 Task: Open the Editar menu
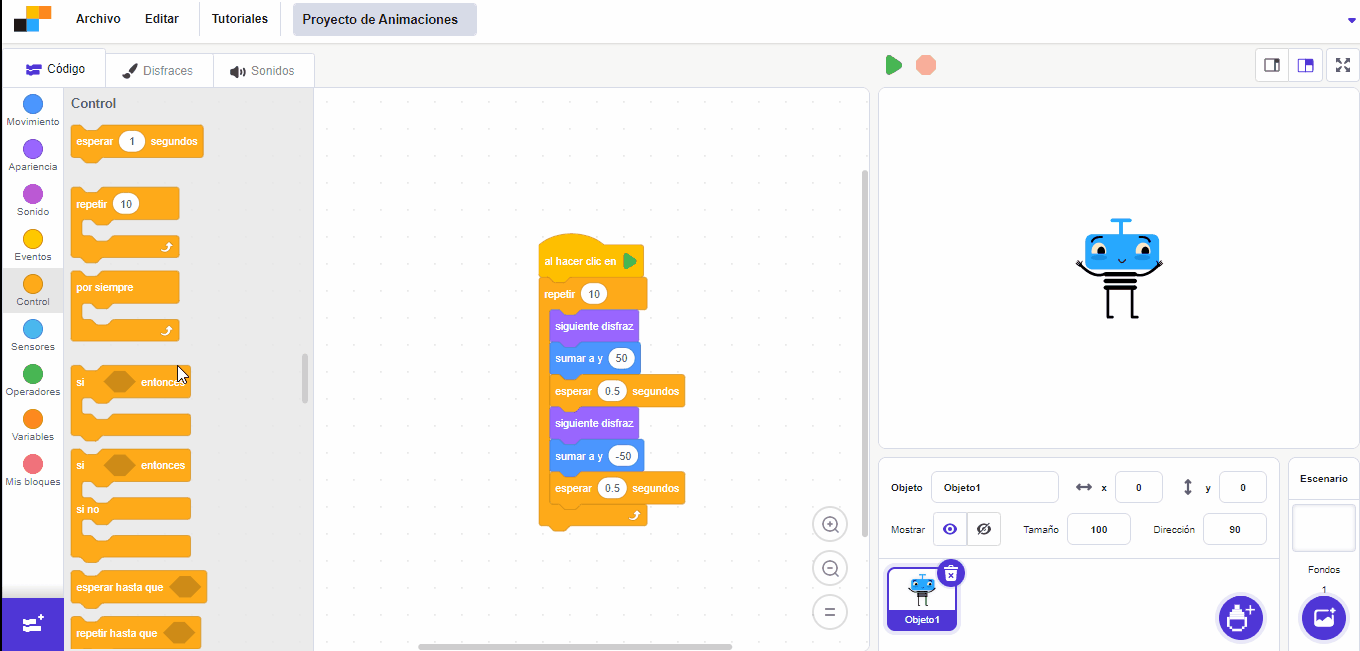pos(162,19)
